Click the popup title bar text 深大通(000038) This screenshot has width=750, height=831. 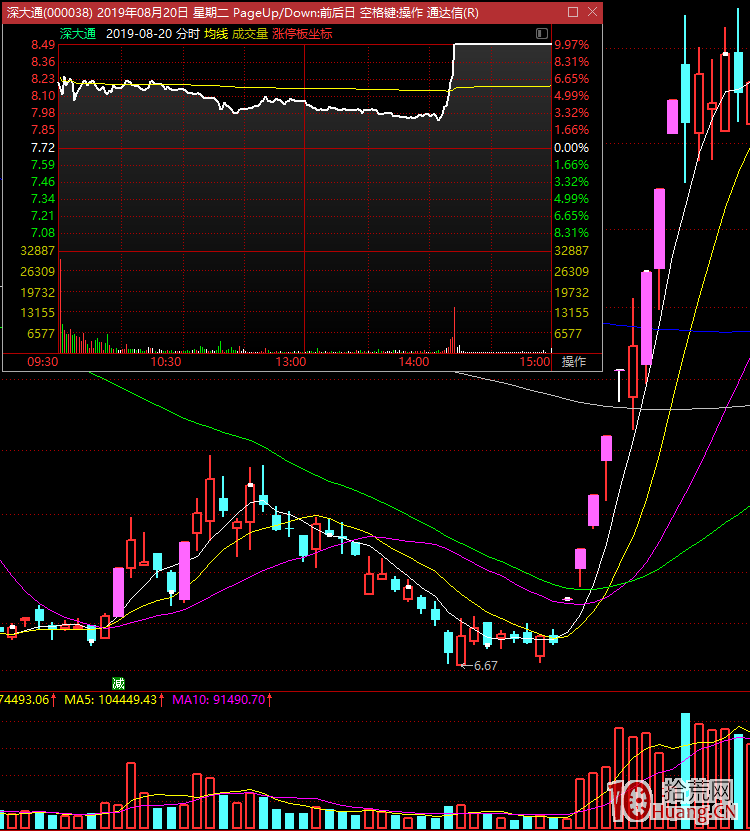click(x=50, y=13)
